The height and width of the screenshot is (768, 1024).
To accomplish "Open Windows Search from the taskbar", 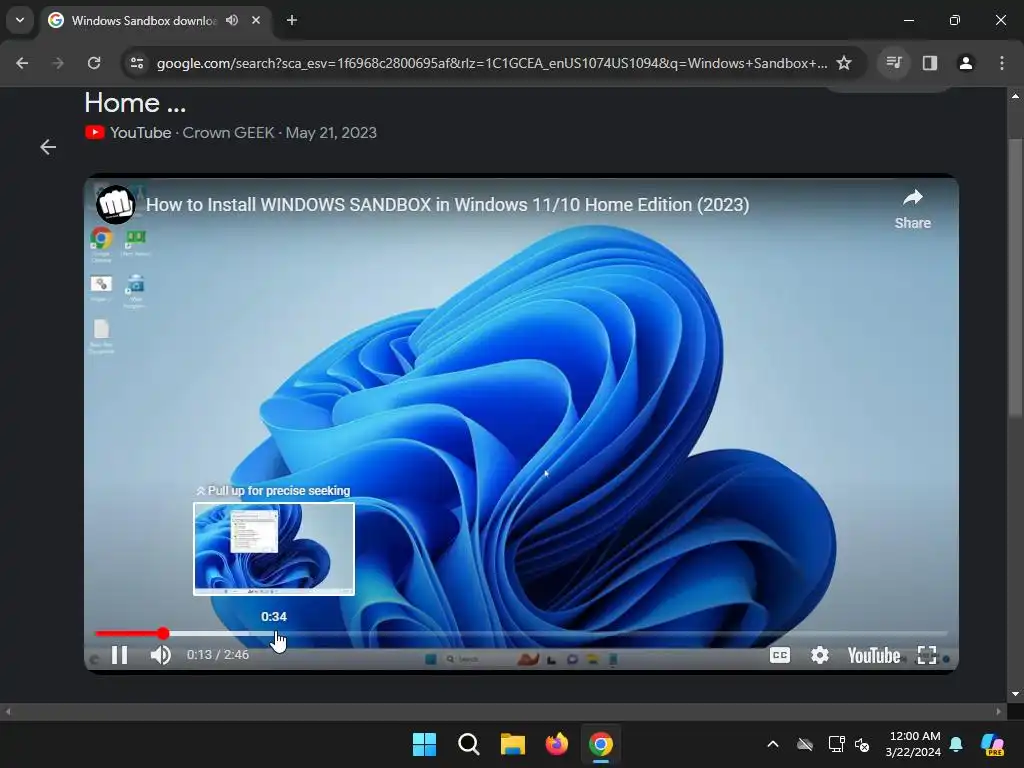I will (x=469, y=744).
